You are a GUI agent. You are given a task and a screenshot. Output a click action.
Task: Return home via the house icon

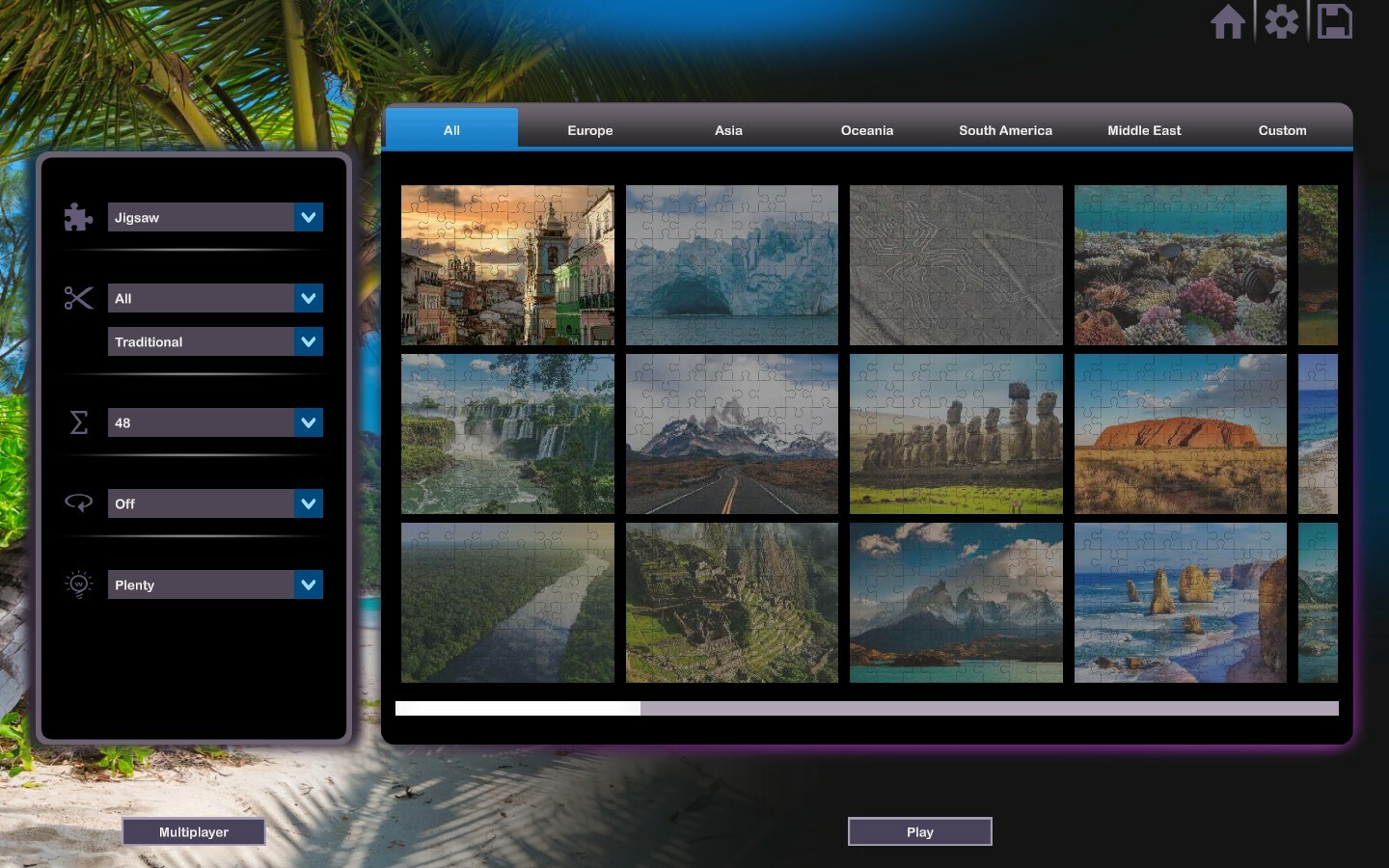(1228, 21)
